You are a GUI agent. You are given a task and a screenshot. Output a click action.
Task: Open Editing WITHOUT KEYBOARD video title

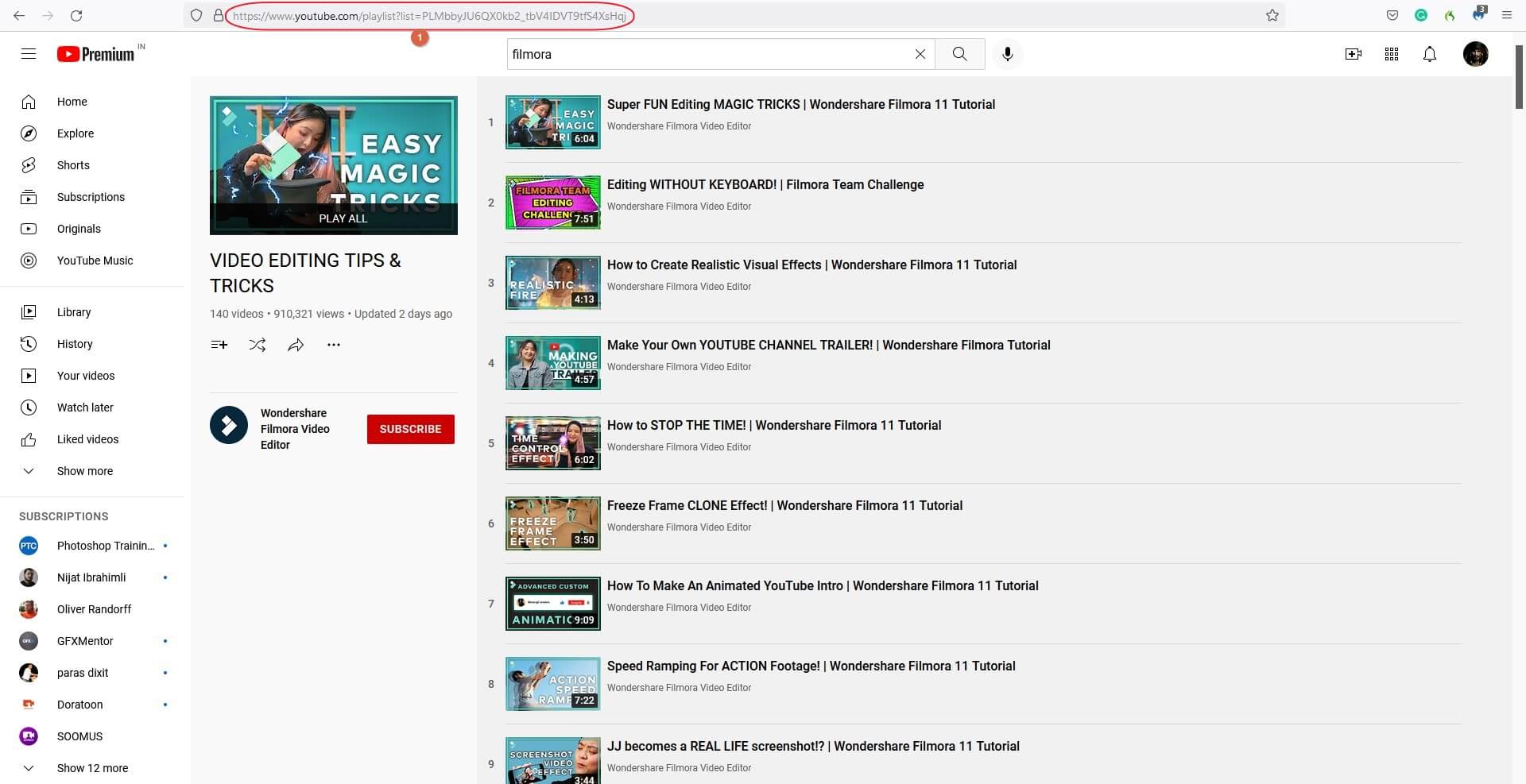[x=765, y=184]
